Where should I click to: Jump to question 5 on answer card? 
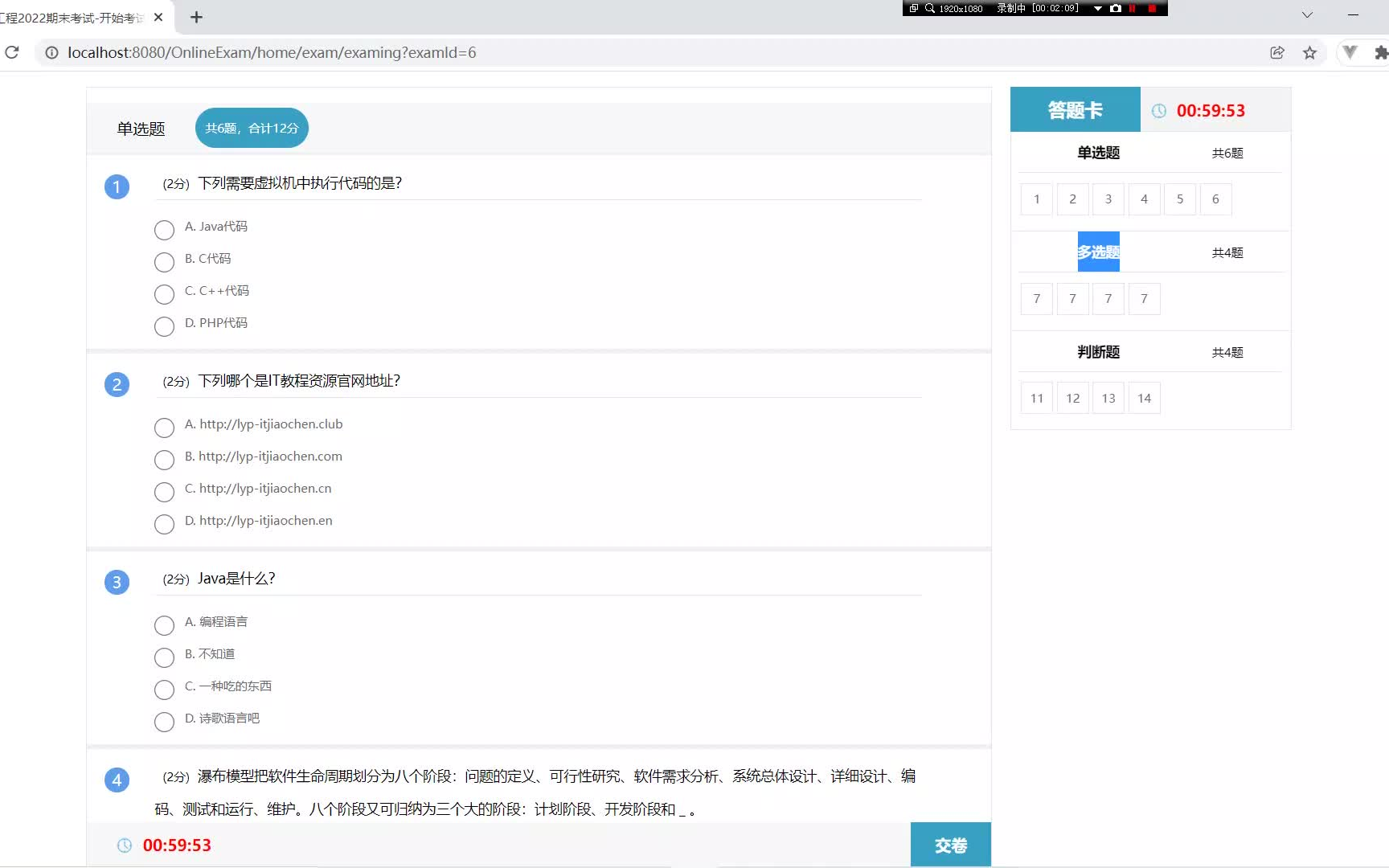coord(1180,199)
